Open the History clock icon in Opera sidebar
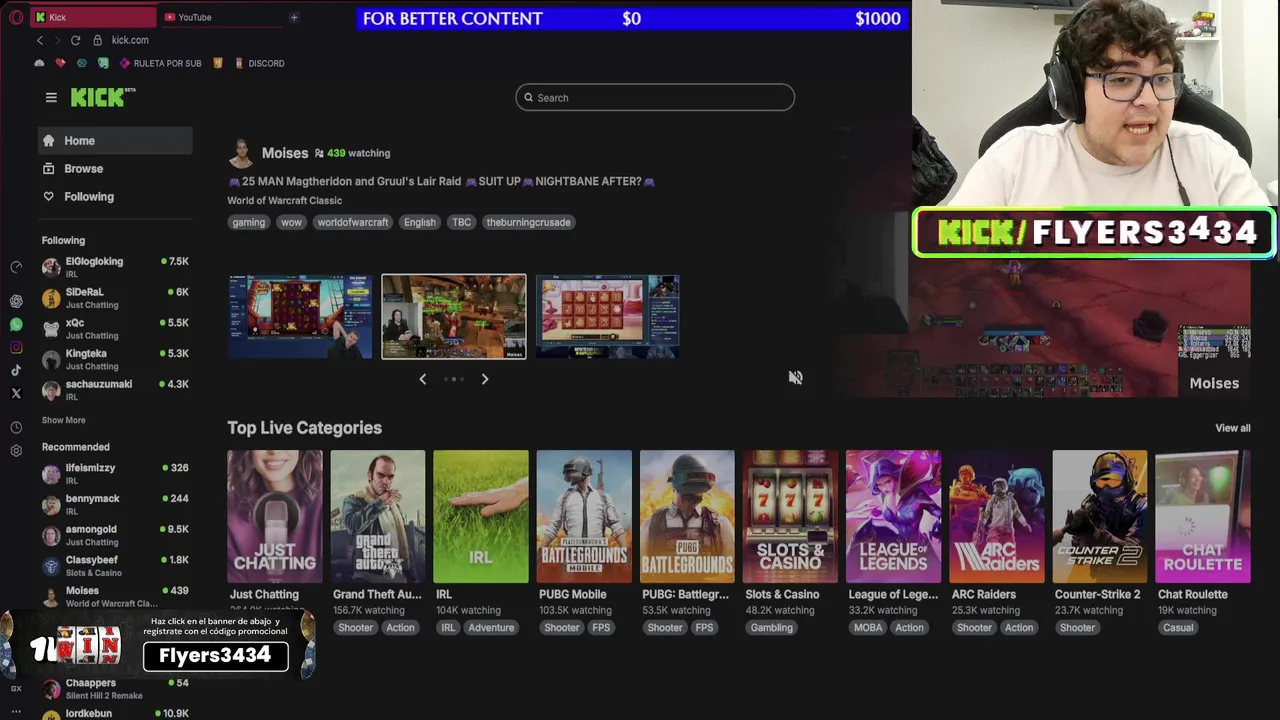Screen dimensions: 1280x720 [x=16, y=428]
